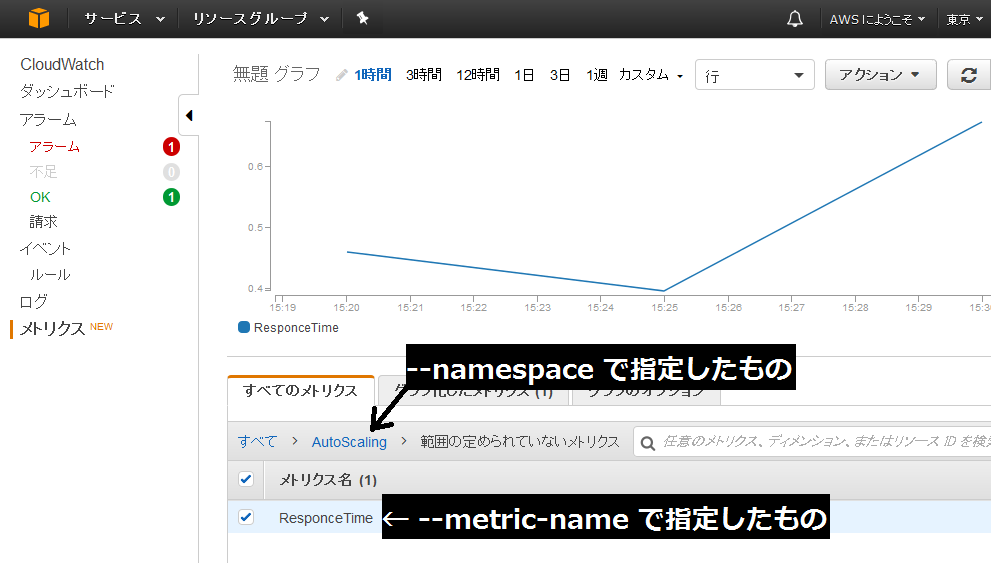Open the サービス dropdown menu

125,19
